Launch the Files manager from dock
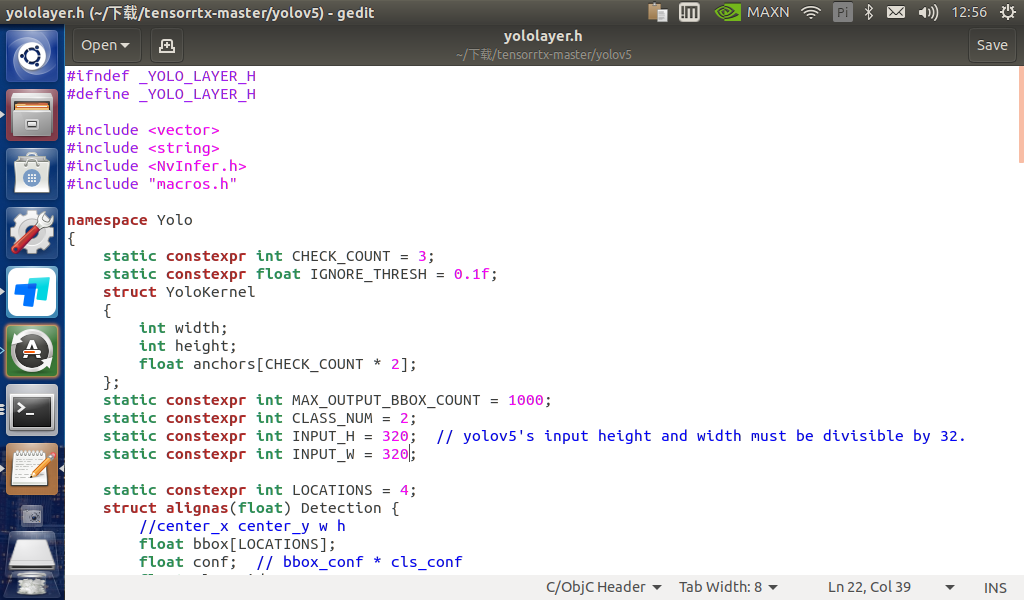 [32, 115]
